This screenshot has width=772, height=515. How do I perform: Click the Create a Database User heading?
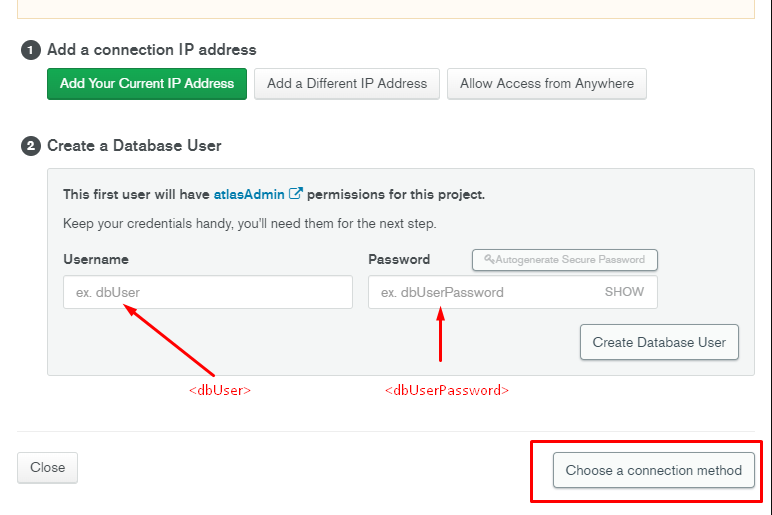tap(134, 145)
